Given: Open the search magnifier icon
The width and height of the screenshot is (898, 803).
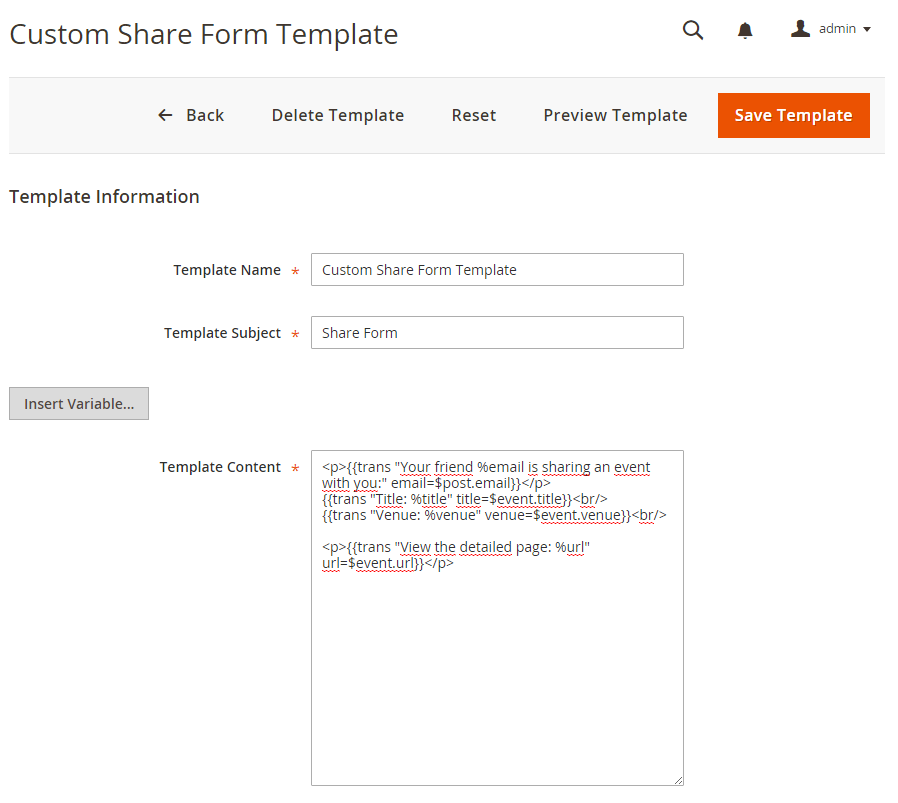Looking at the screenshot, I should coord(693,30).
